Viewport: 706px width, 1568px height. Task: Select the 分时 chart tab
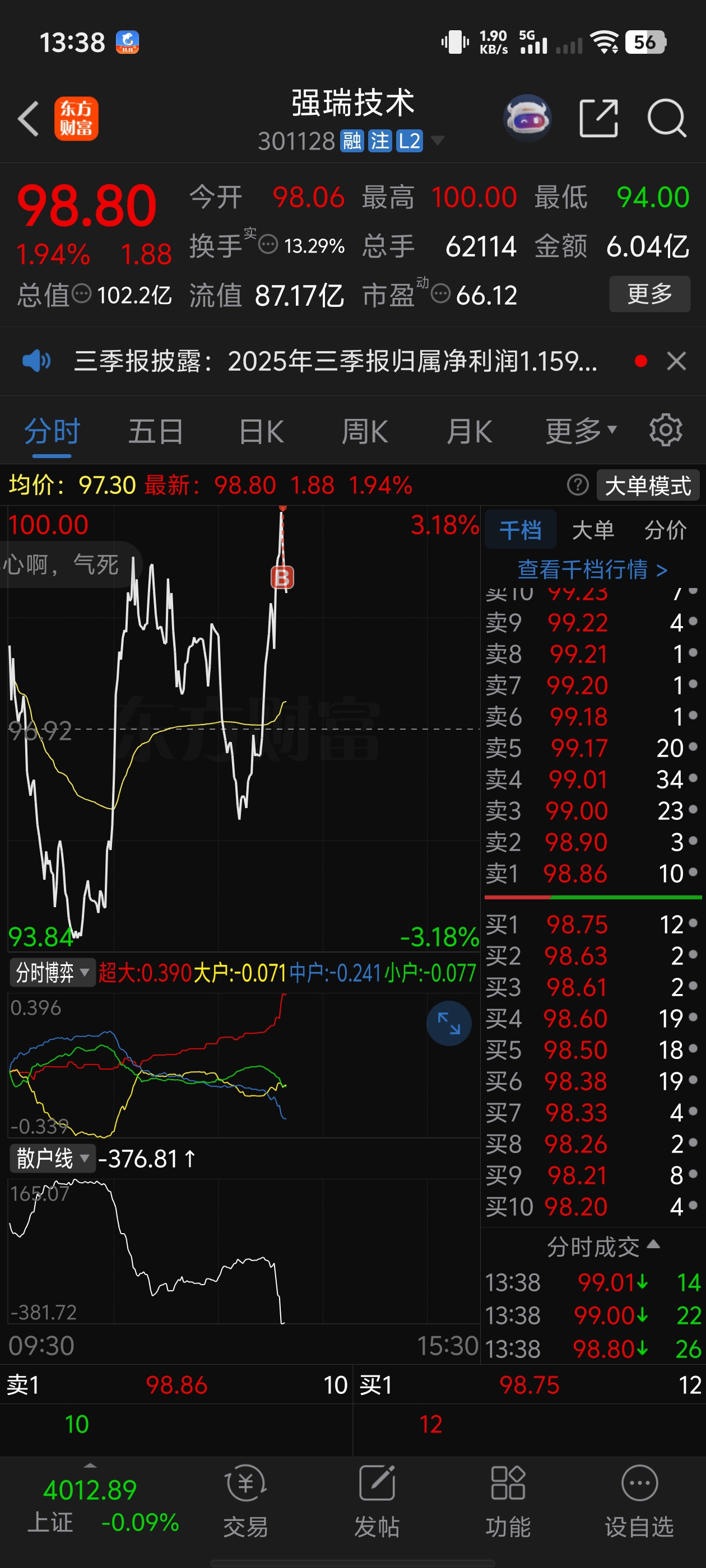click(x=52, y=432)
